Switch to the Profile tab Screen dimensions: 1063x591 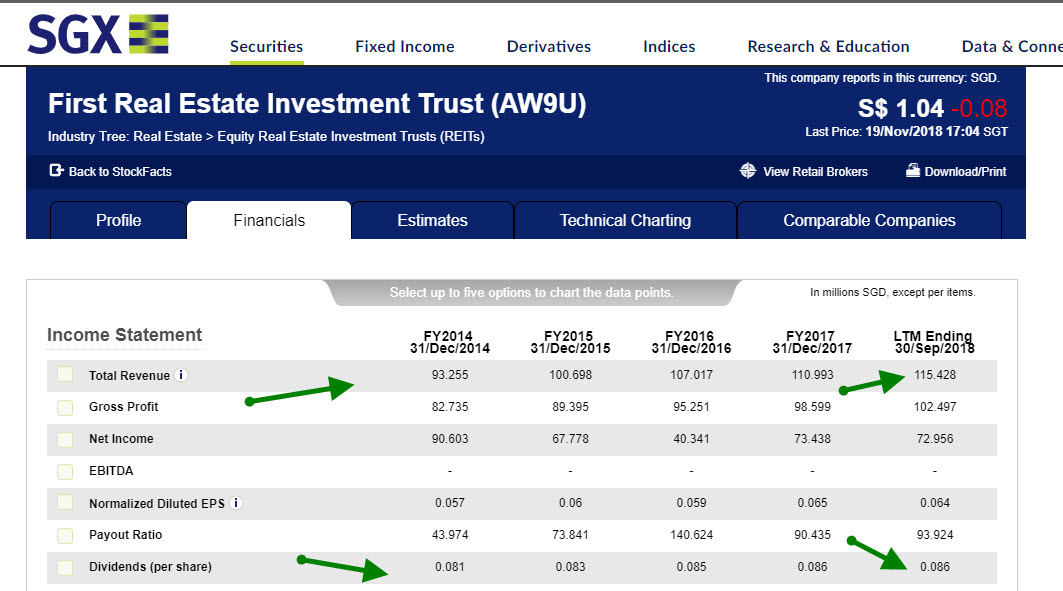pyautogui.click(x=119, y=220)
